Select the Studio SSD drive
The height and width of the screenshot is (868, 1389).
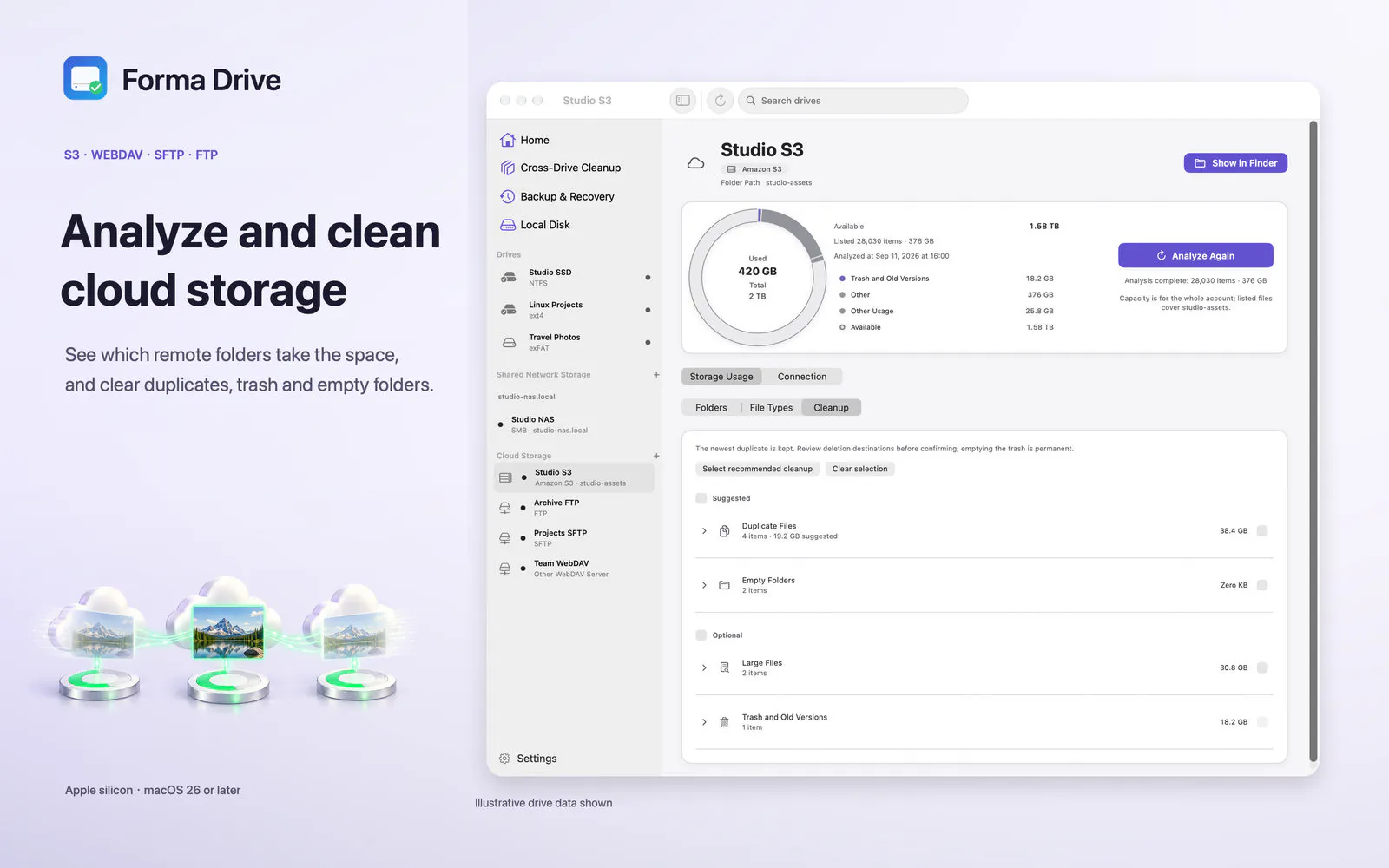pyautogui.click(x=574, y=278)
